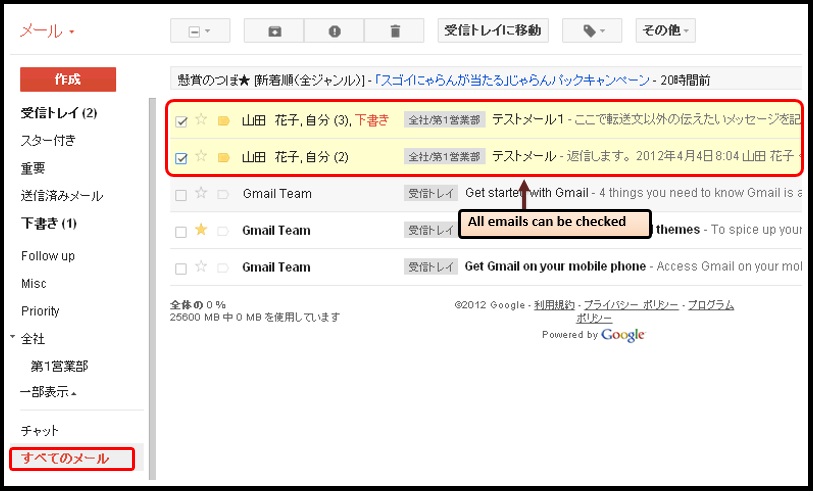Click the 受信トレイに移動 button
814x500 pixels.
point(493,31)
